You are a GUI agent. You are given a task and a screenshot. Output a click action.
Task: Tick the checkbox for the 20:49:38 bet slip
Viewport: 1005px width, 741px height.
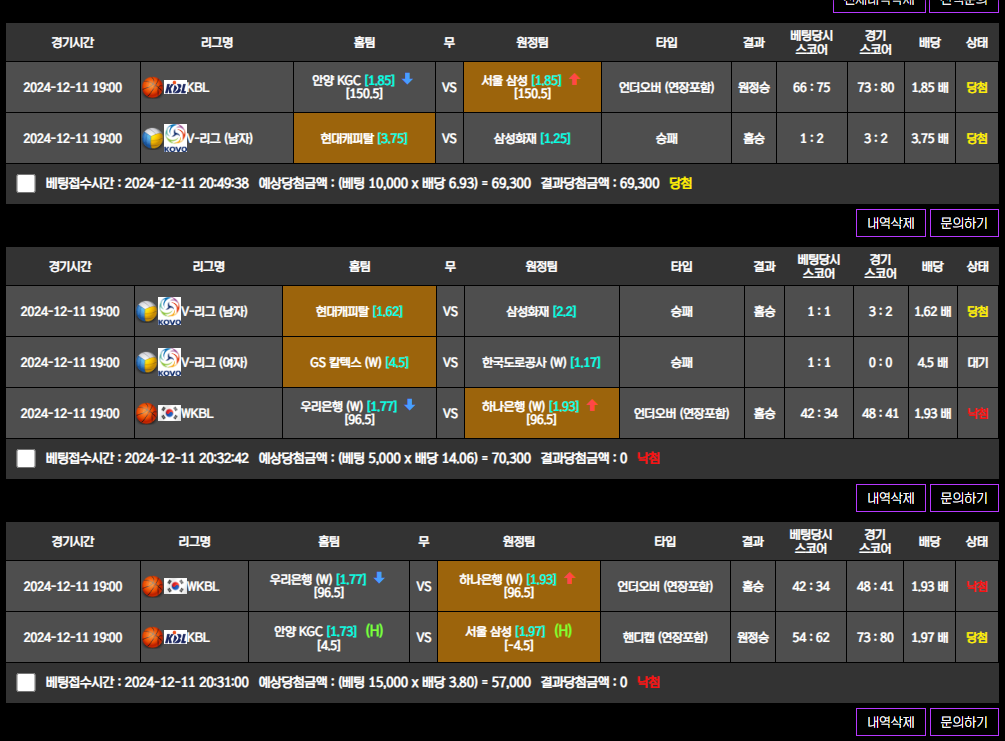coord(26,184)
